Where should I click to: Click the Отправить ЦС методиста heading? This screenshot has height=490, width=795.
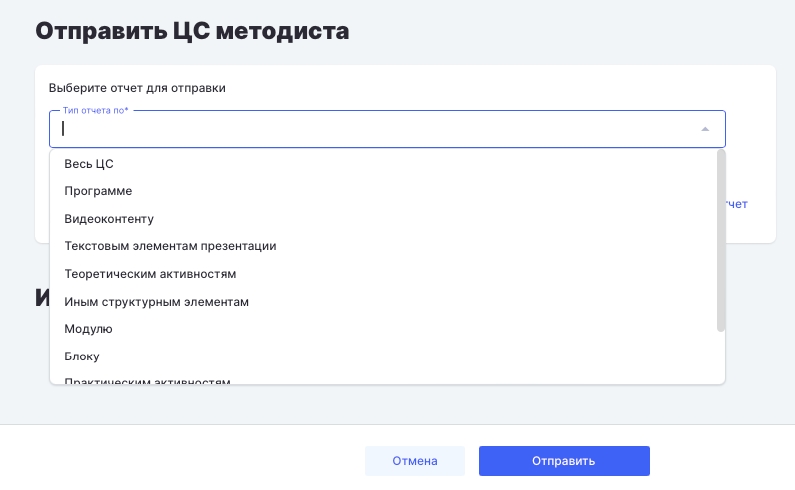[192, 31]
